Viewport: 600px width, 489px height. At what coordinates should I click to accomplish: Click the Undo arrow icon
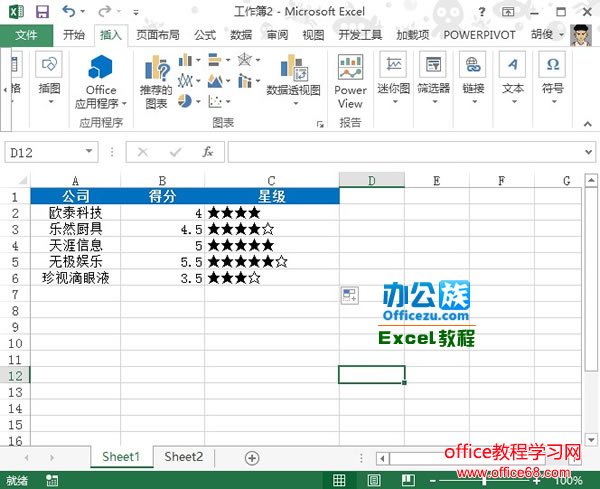click(69, 11)
